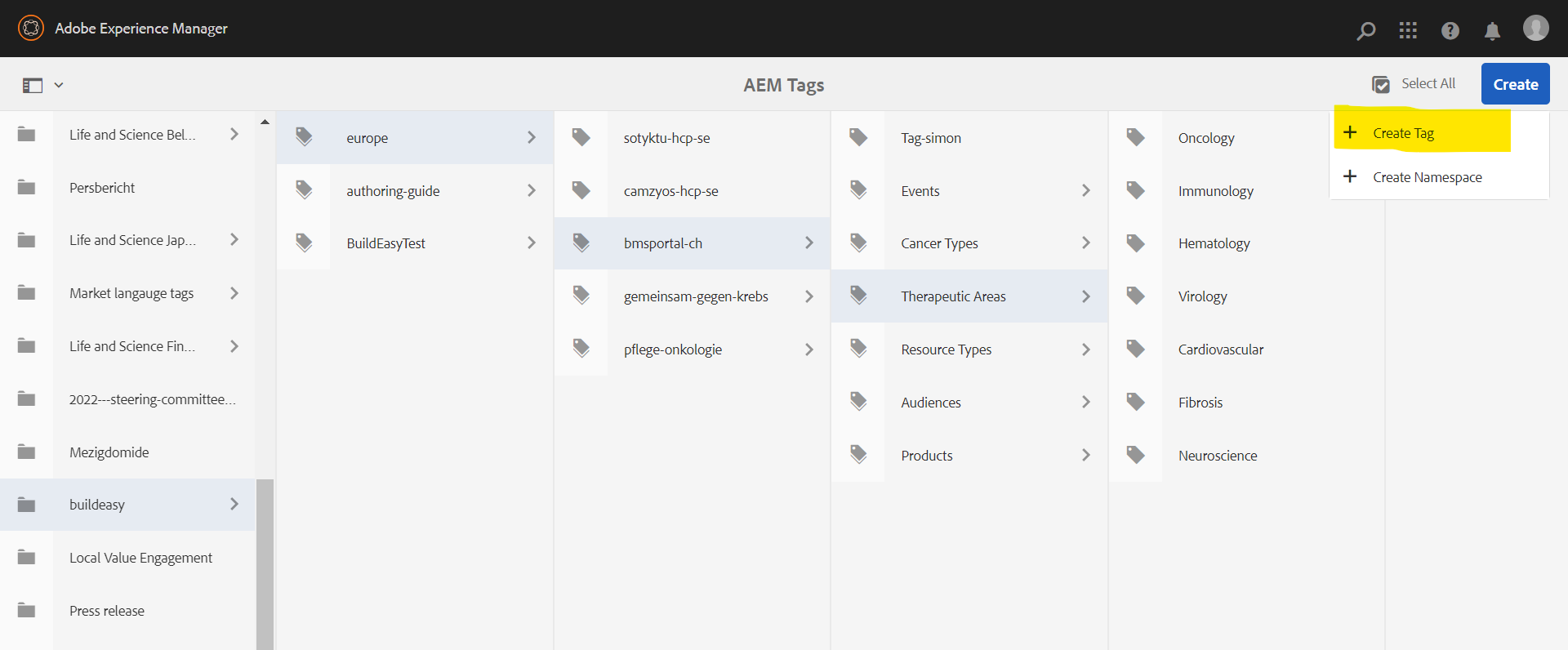The height and width of the screenshot is (650, 1568).
Task: Toggle the Select All checkbox
Action: (x=1381, y=84)
